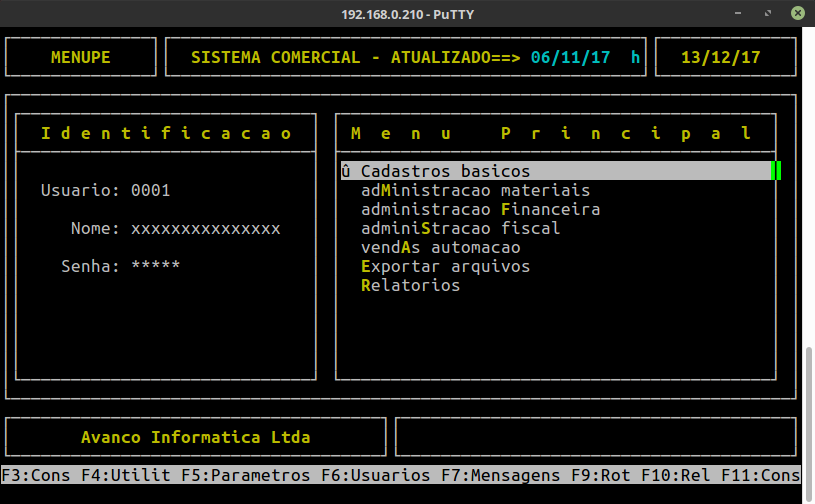Click the terminal's vertical scrollbar thumb

(x=808, y=420)
